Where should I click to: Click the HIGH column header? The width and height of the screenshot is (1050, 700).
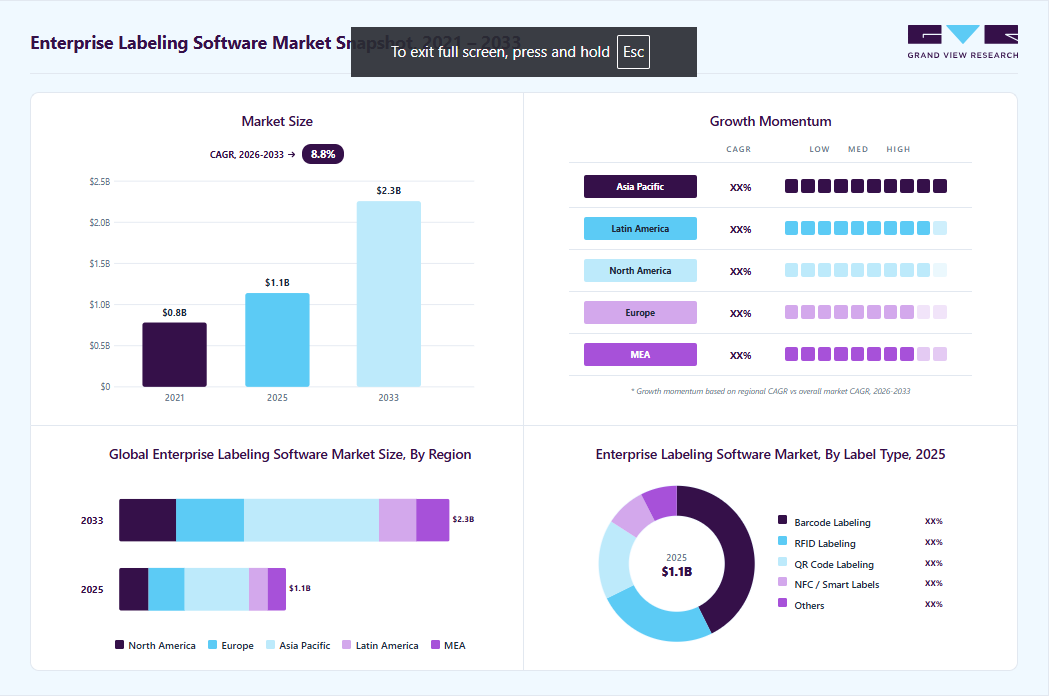coord(898,149)
